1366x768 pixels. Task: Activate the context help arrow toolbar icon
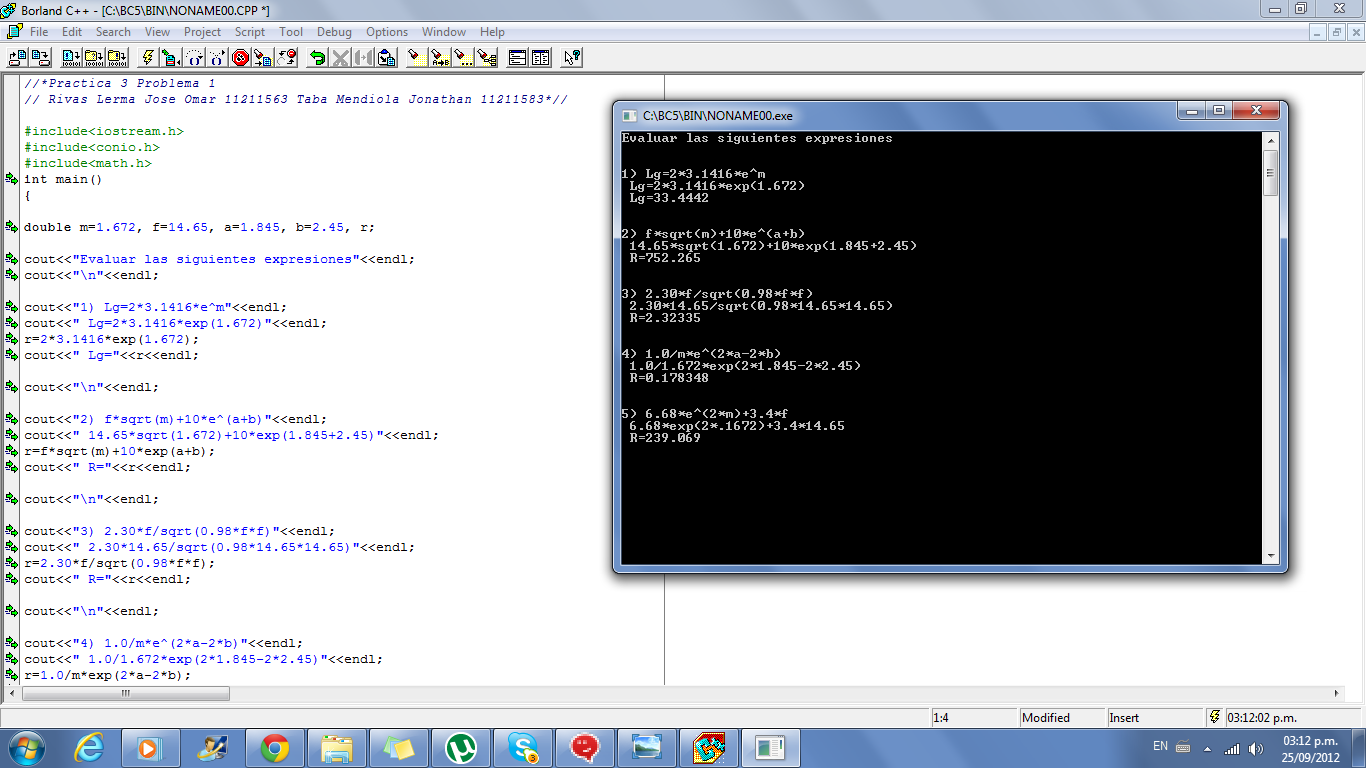pos(570,57)
